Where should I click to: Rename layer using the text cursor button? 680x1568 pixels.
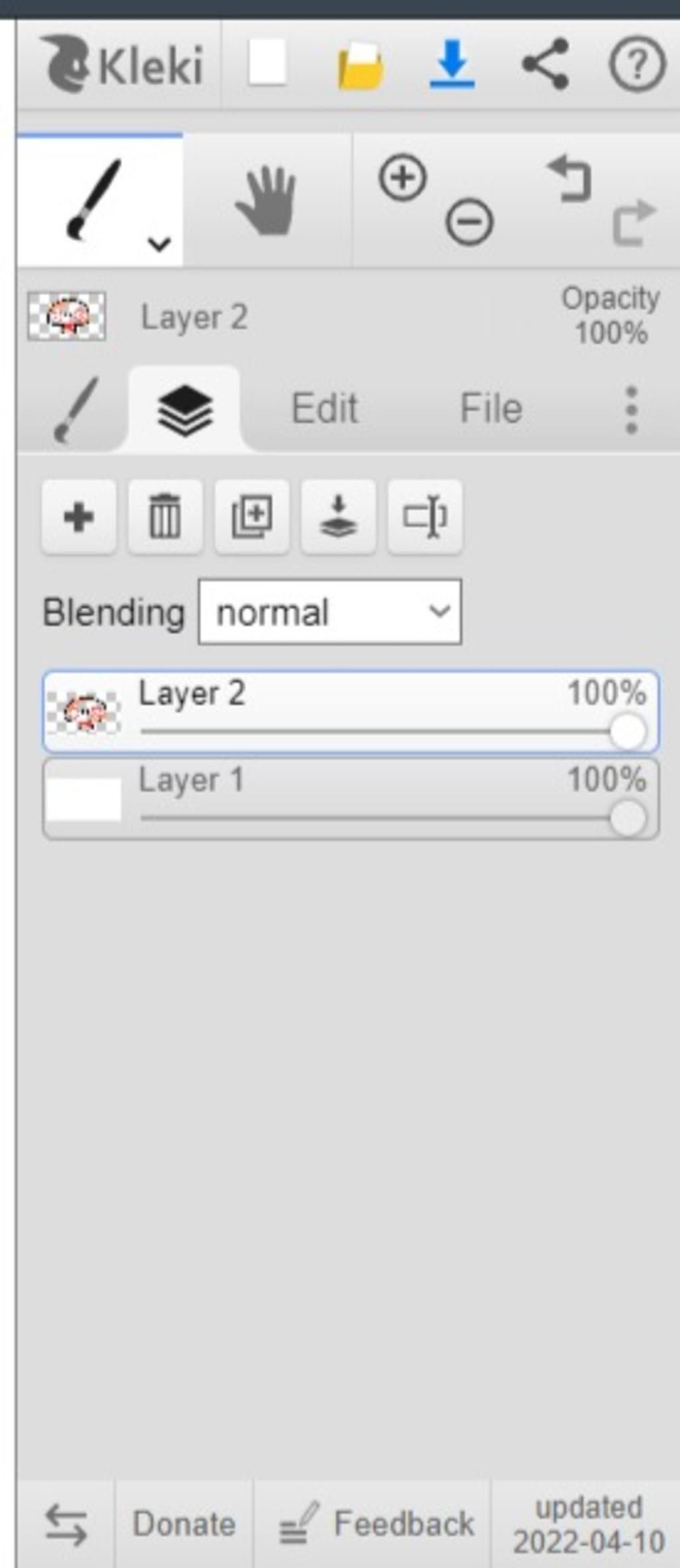(425, 517)
